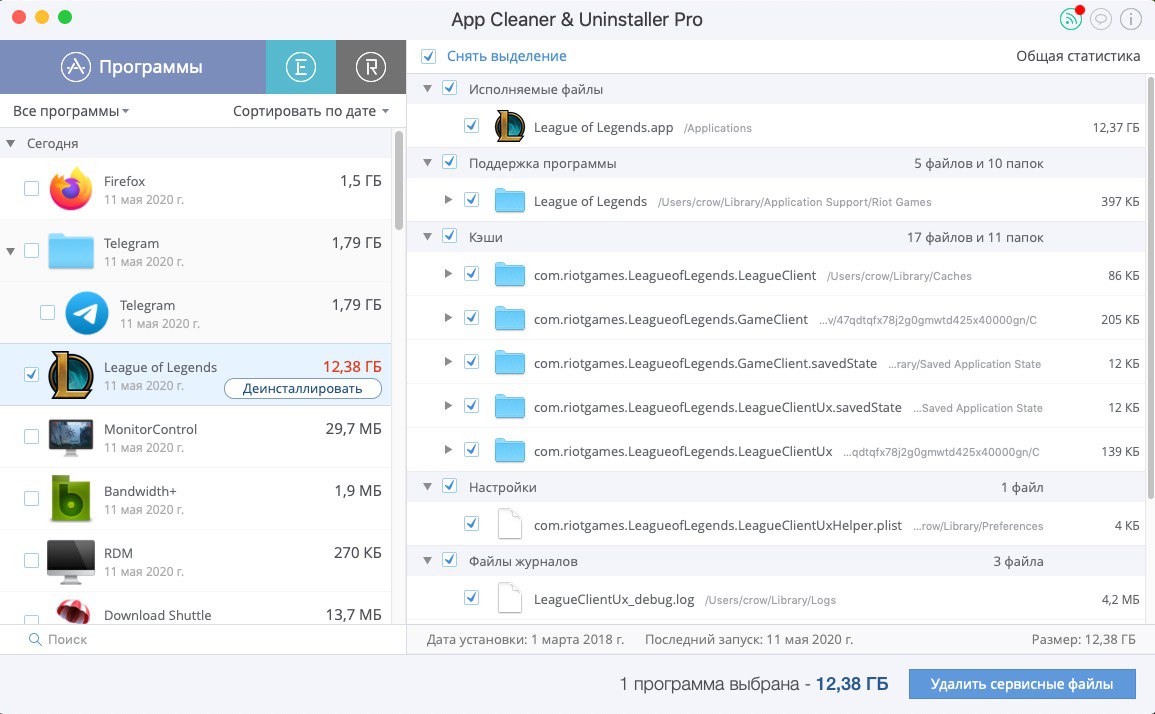Check the MonitorControl checkbox
1155x714 pixels.
coord(31,436)
